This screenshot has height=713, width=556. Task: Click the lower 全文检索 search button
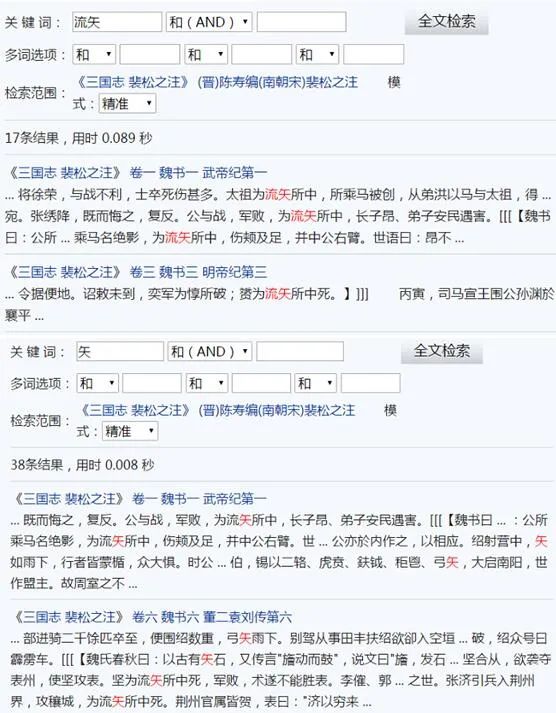click(442, 351)
